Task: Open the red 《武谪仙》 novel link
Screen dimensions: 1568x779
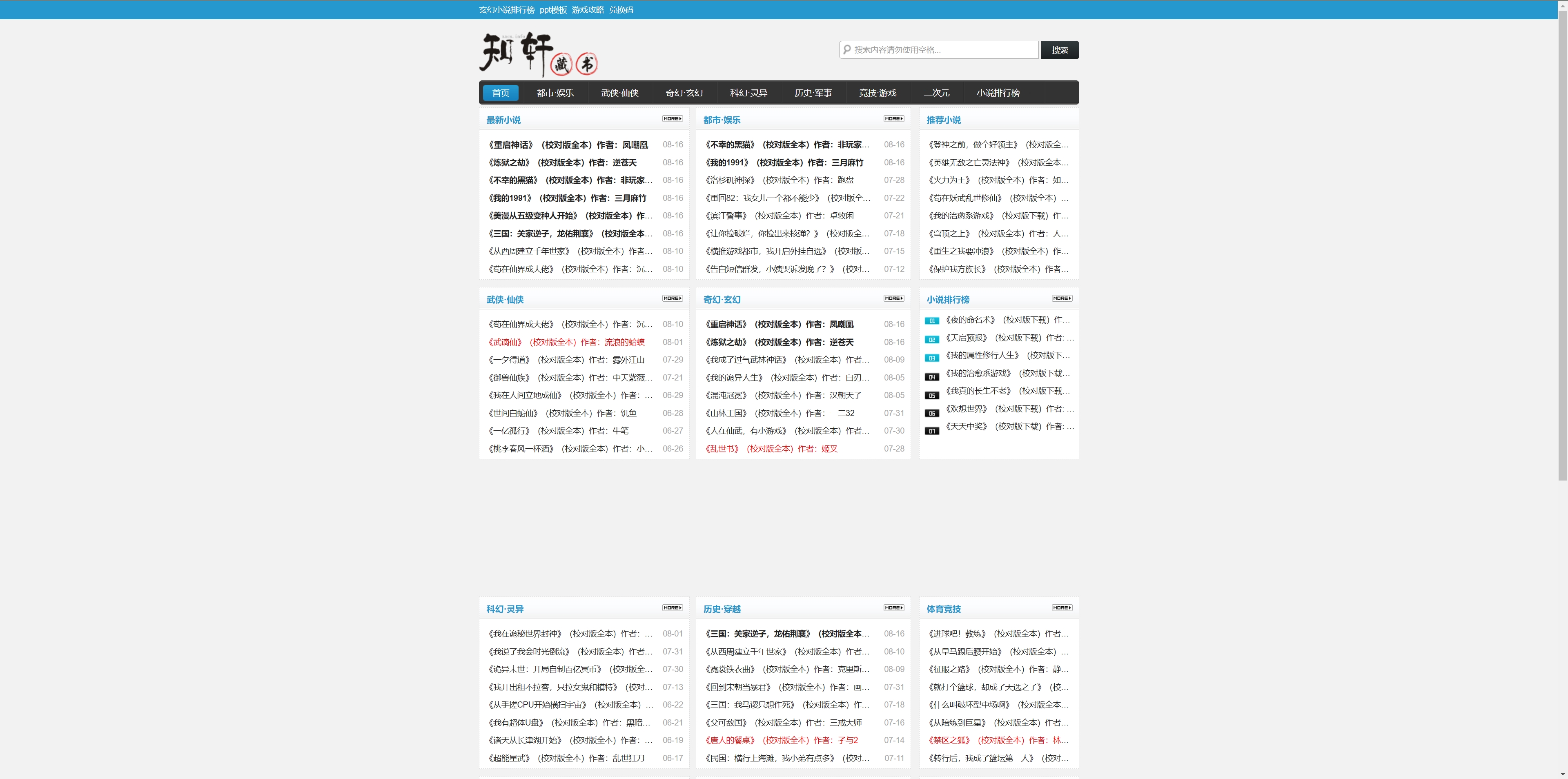Action: pos(566,342)
